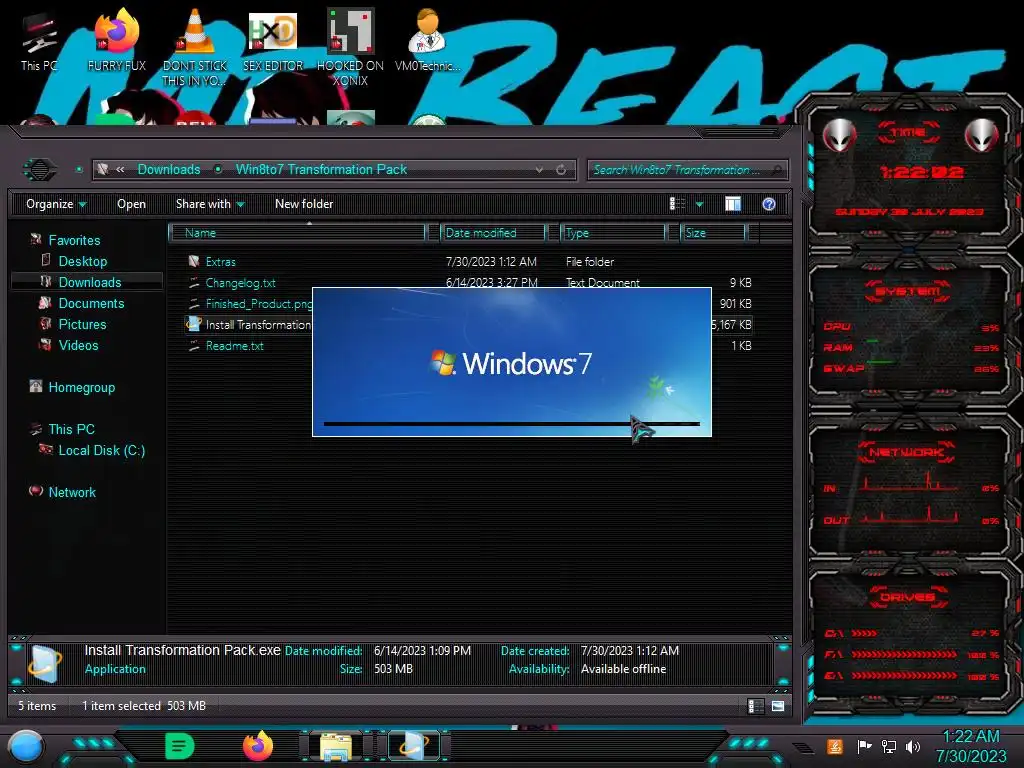Sort by Date modified column header
This screenshot has width=1024, height=768.
[492, 232]
